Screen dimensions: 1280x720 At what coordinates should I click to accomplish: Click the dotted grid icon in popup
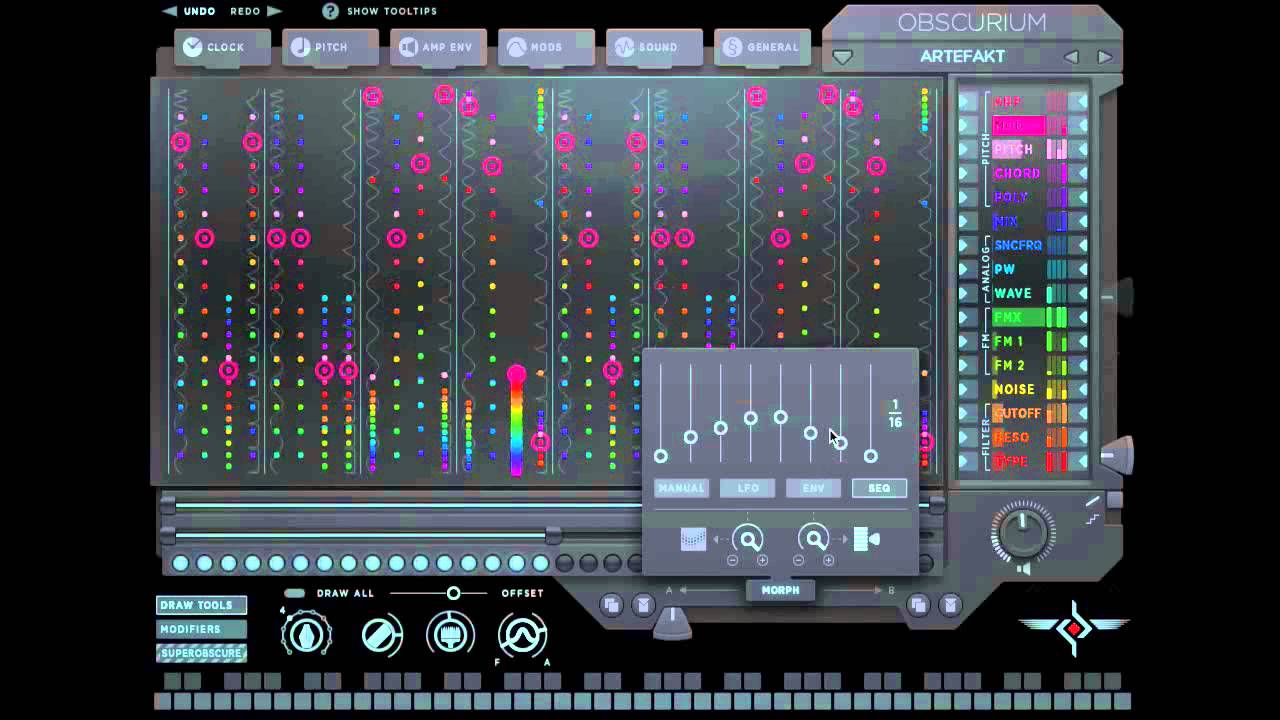(x=693, y=540)
